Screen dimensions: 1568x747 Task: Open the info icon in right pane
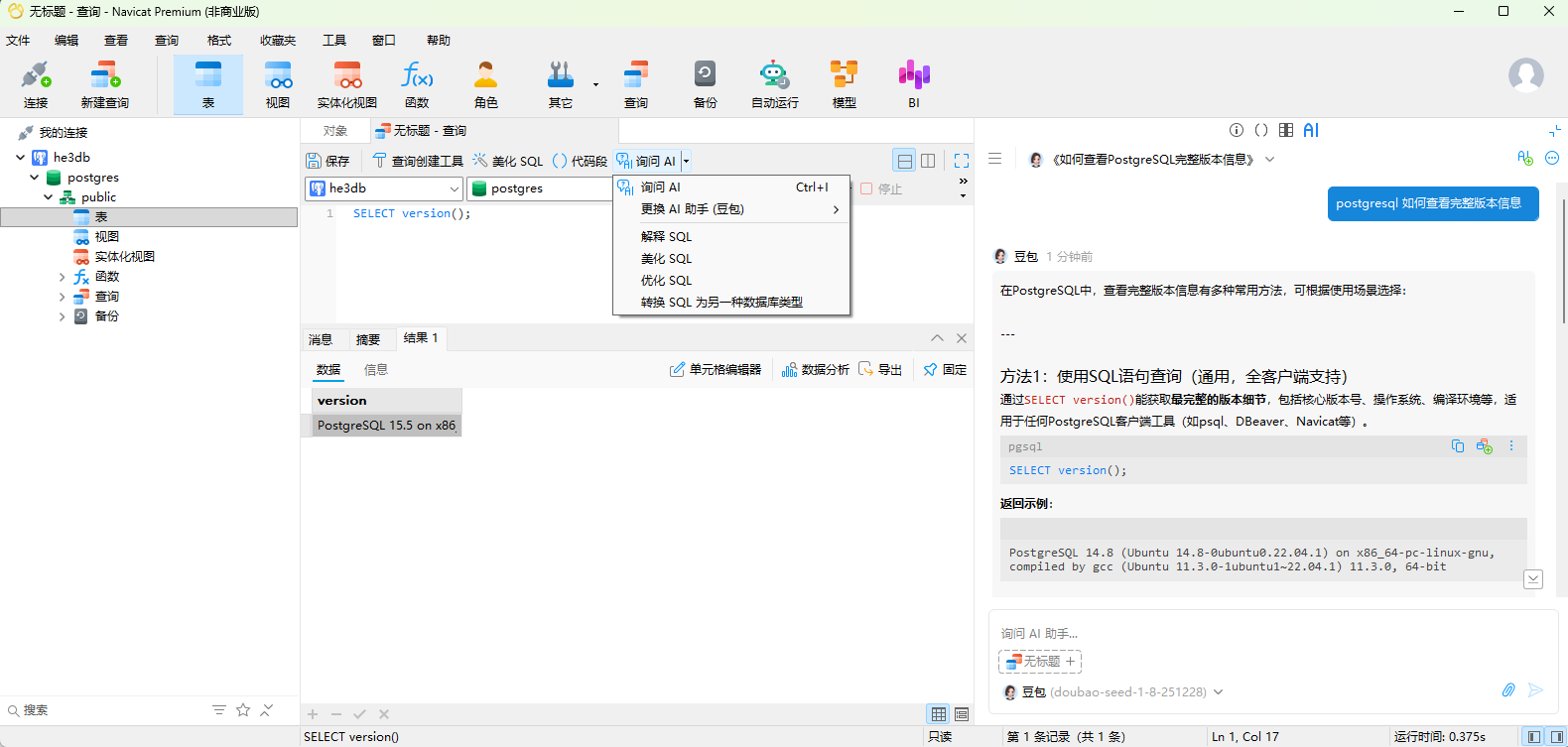(1237, 130)
